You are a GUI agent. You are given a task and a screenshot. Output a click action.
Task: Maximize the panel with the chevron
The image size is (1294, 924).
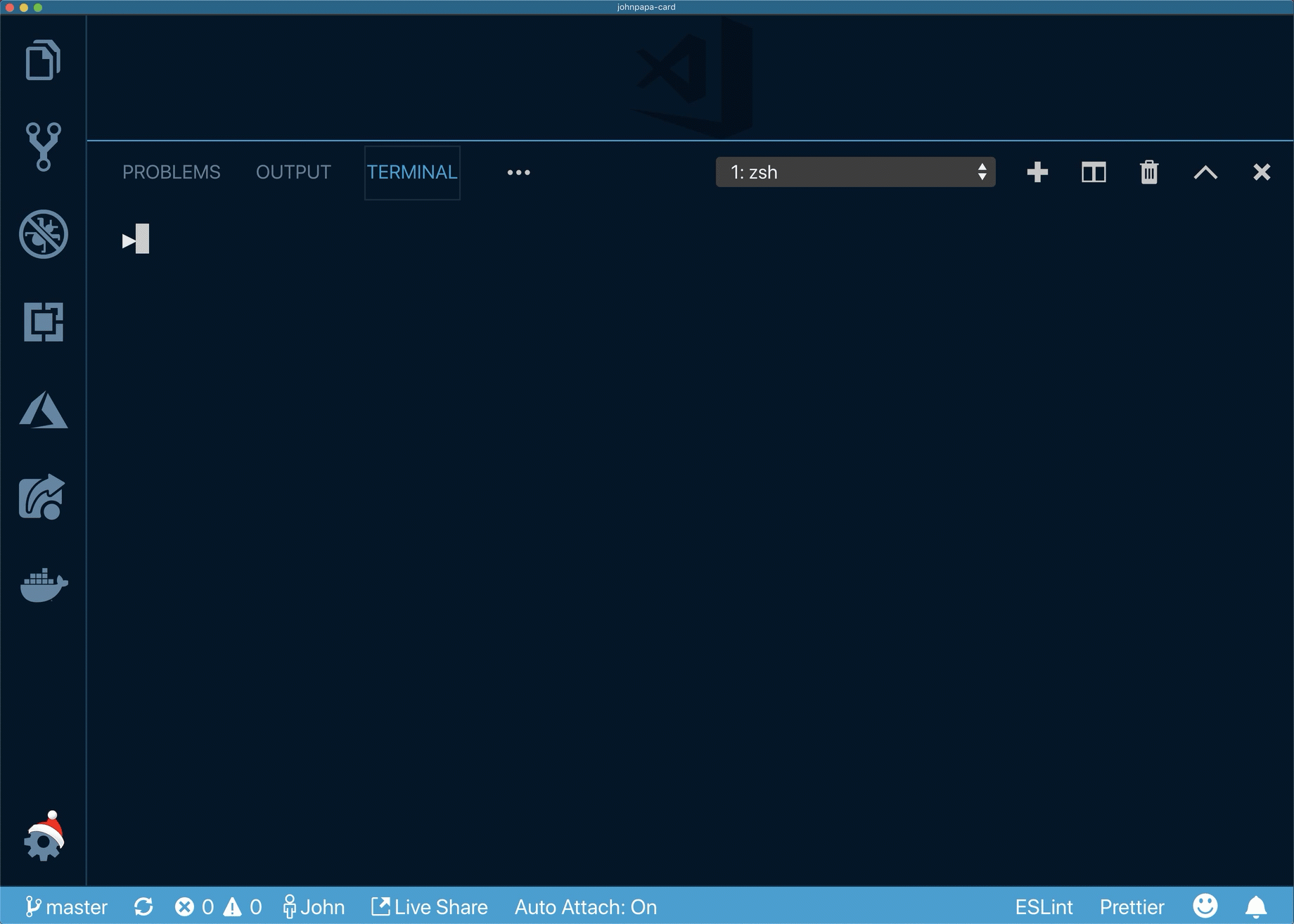coord(1205,172)
